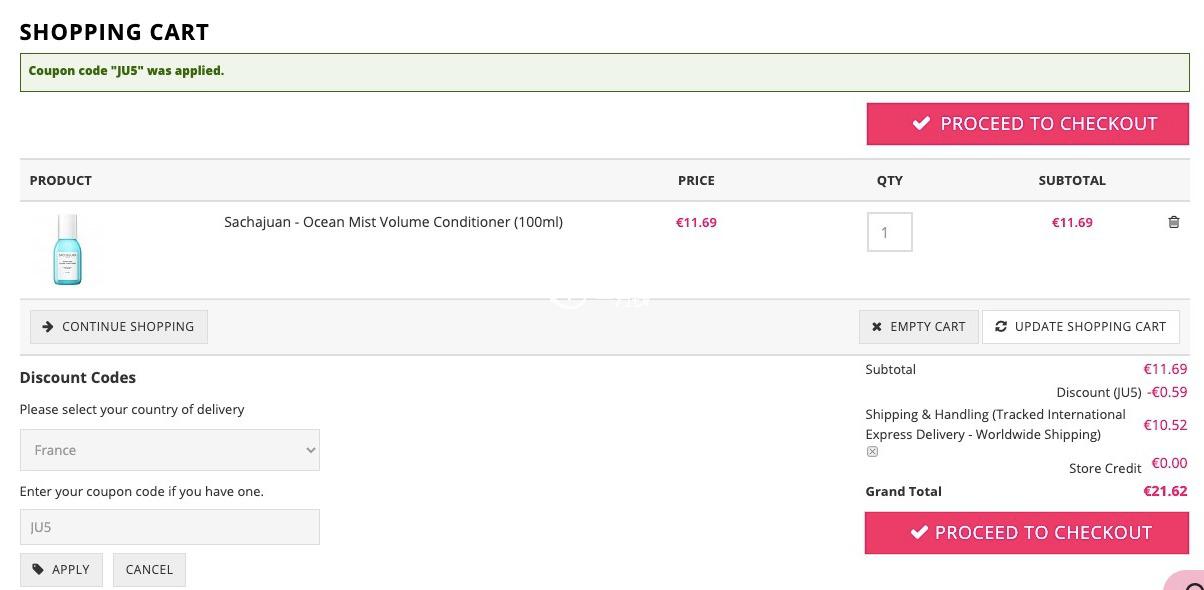Click the Discount (JU5) label
Screen dimensions: 1204x590
1099,393
